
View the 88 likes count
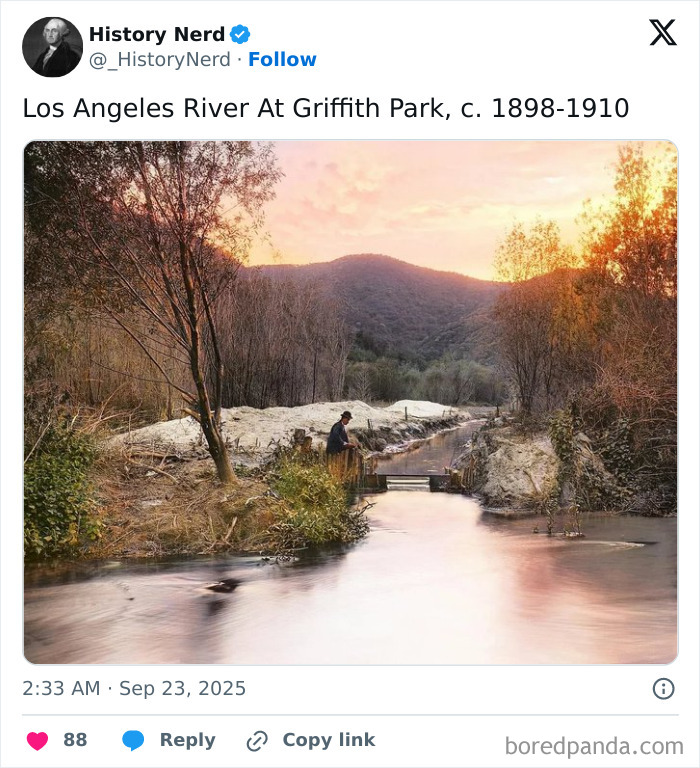click(x=75, y=740)
